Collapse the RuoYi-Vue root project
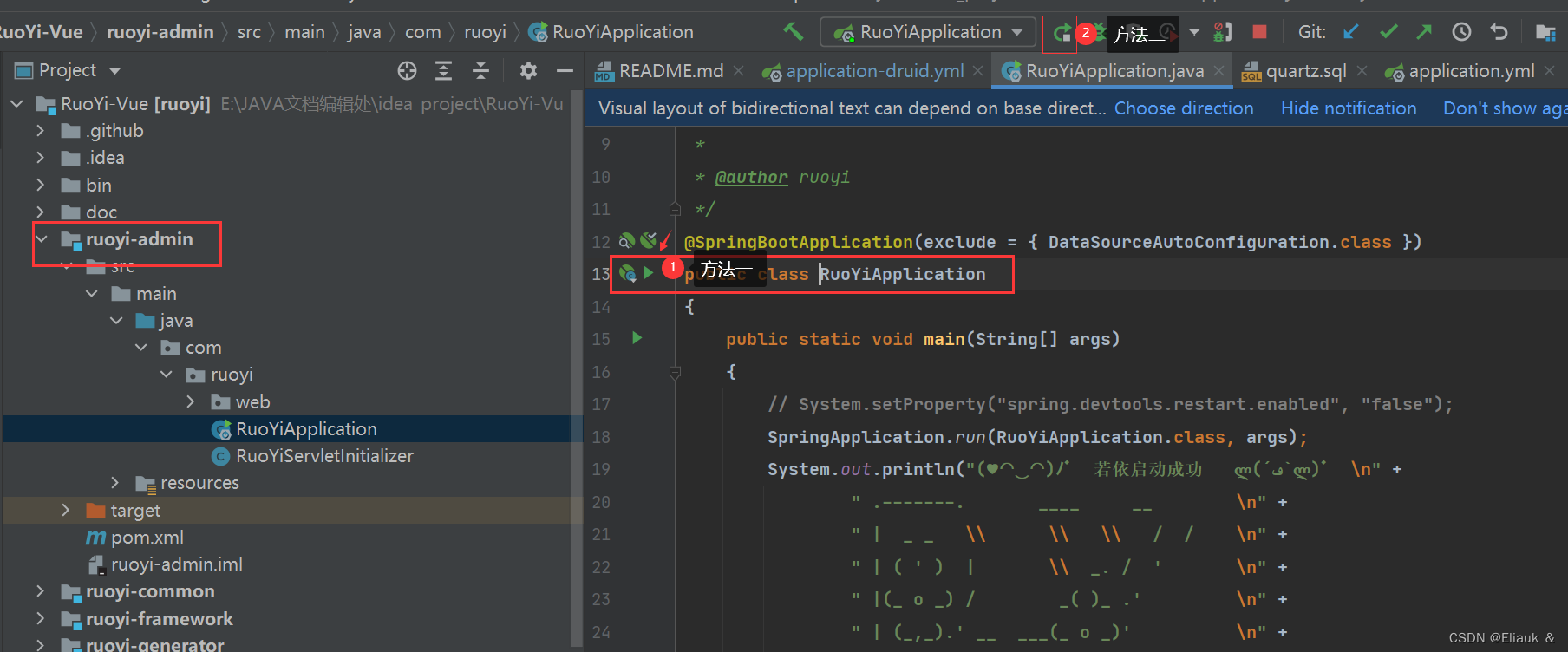 point(16,104)
